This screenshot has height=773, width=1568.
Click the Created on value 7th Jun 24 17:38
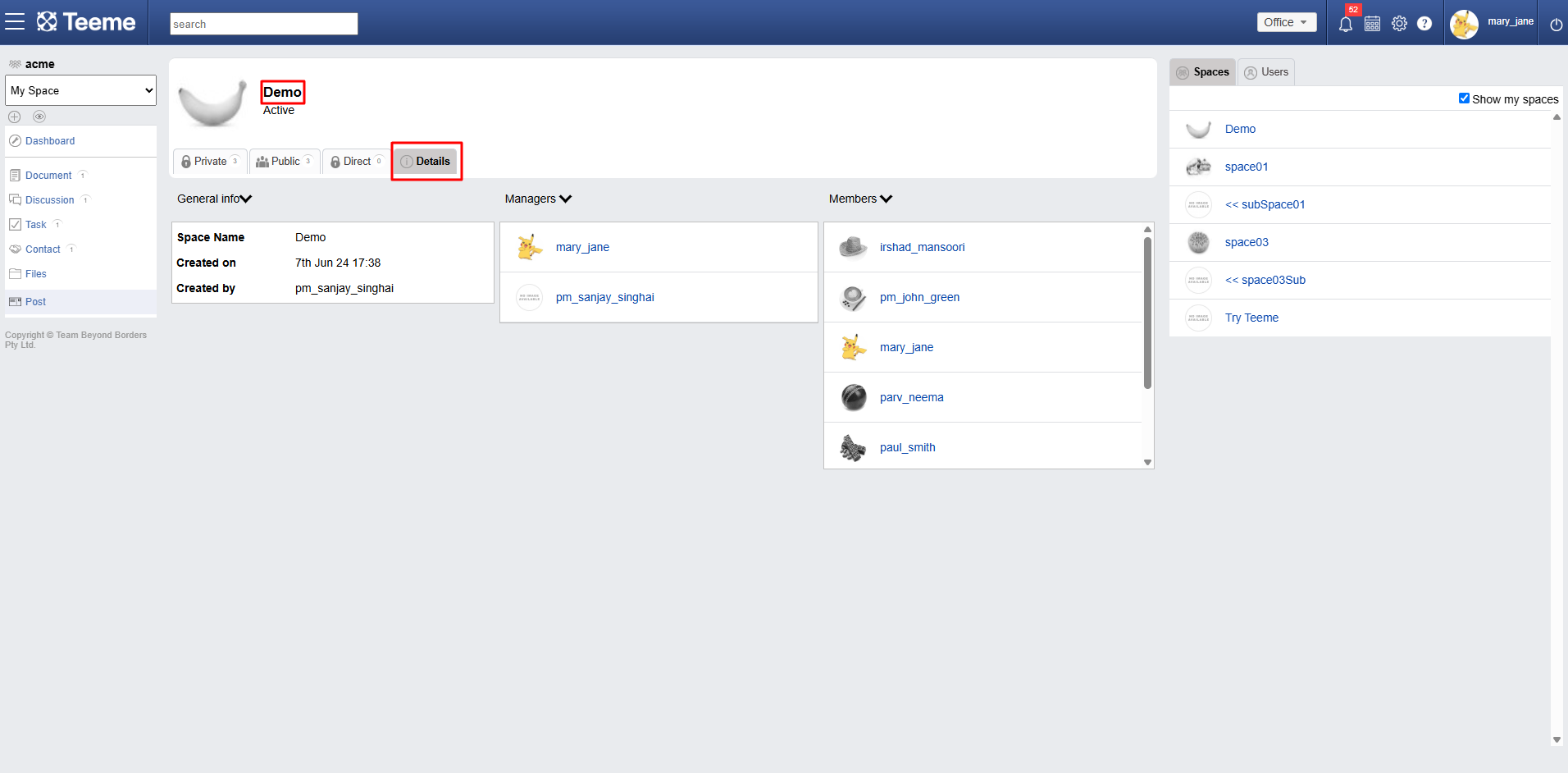[338, 263]
